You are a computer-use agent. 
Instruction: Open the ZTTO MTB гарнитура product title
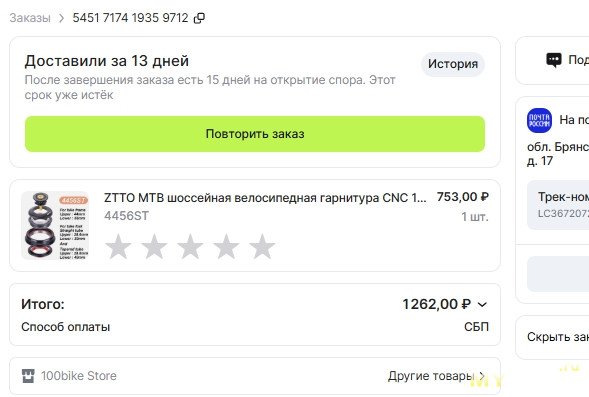(265, 198)
